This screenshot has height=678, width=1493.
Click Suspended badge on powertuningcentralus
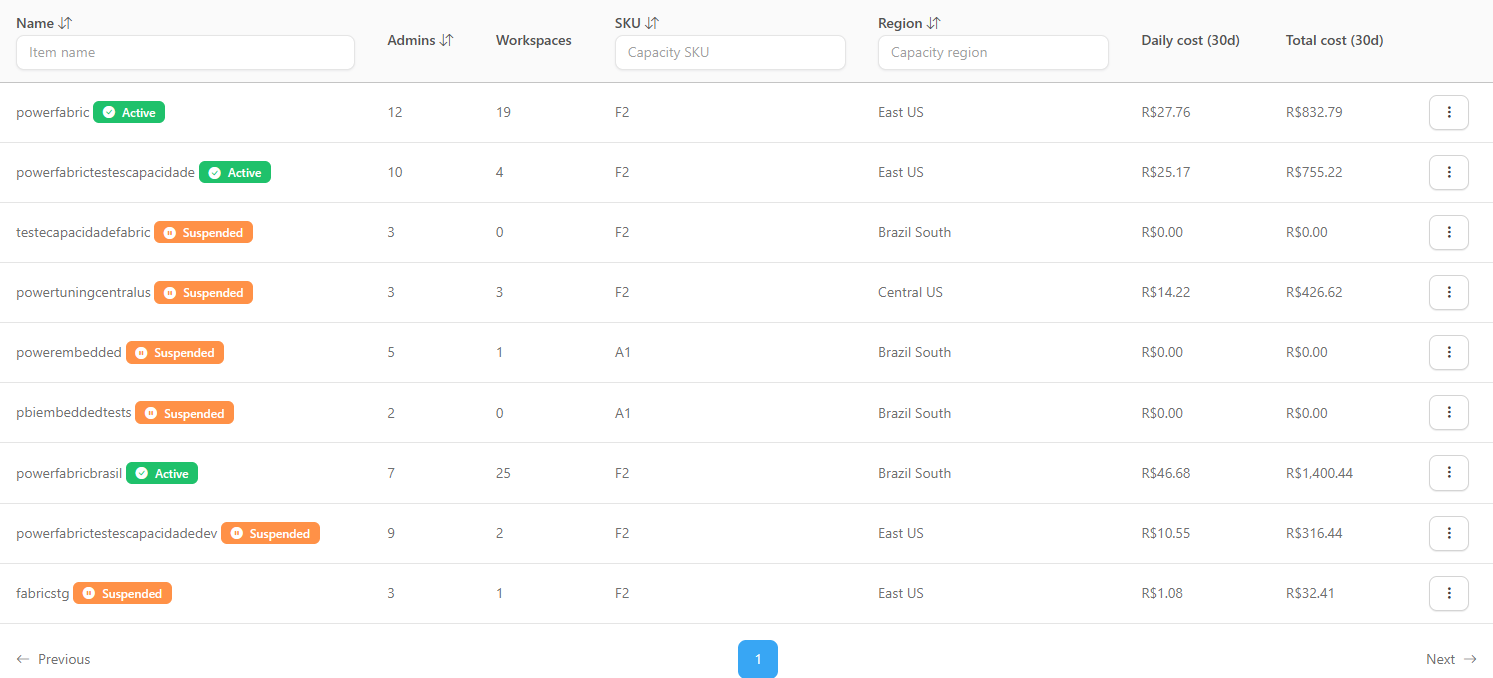204,292
